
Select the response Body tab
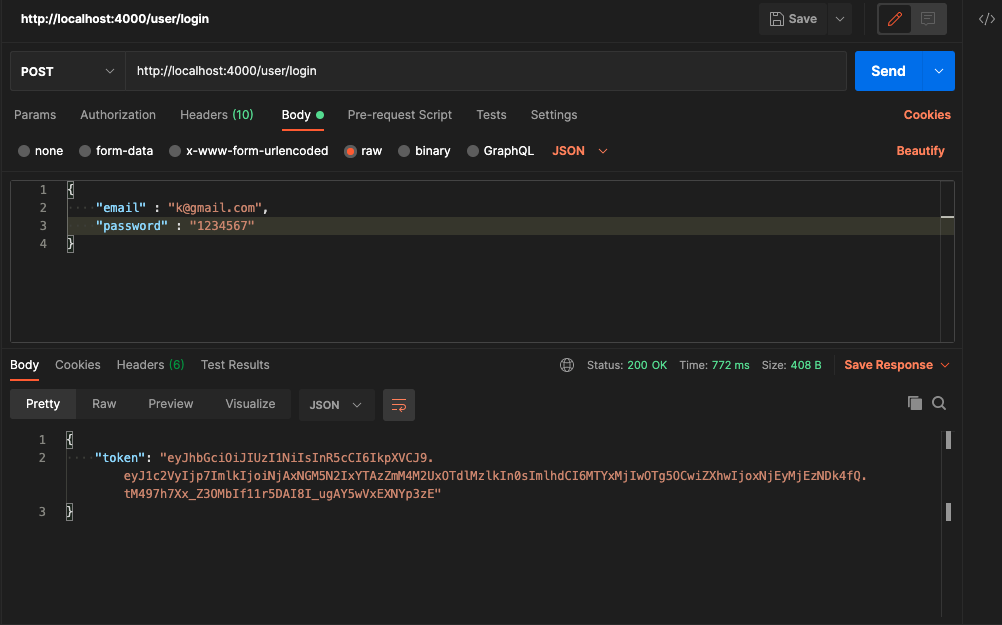[24, 365]
